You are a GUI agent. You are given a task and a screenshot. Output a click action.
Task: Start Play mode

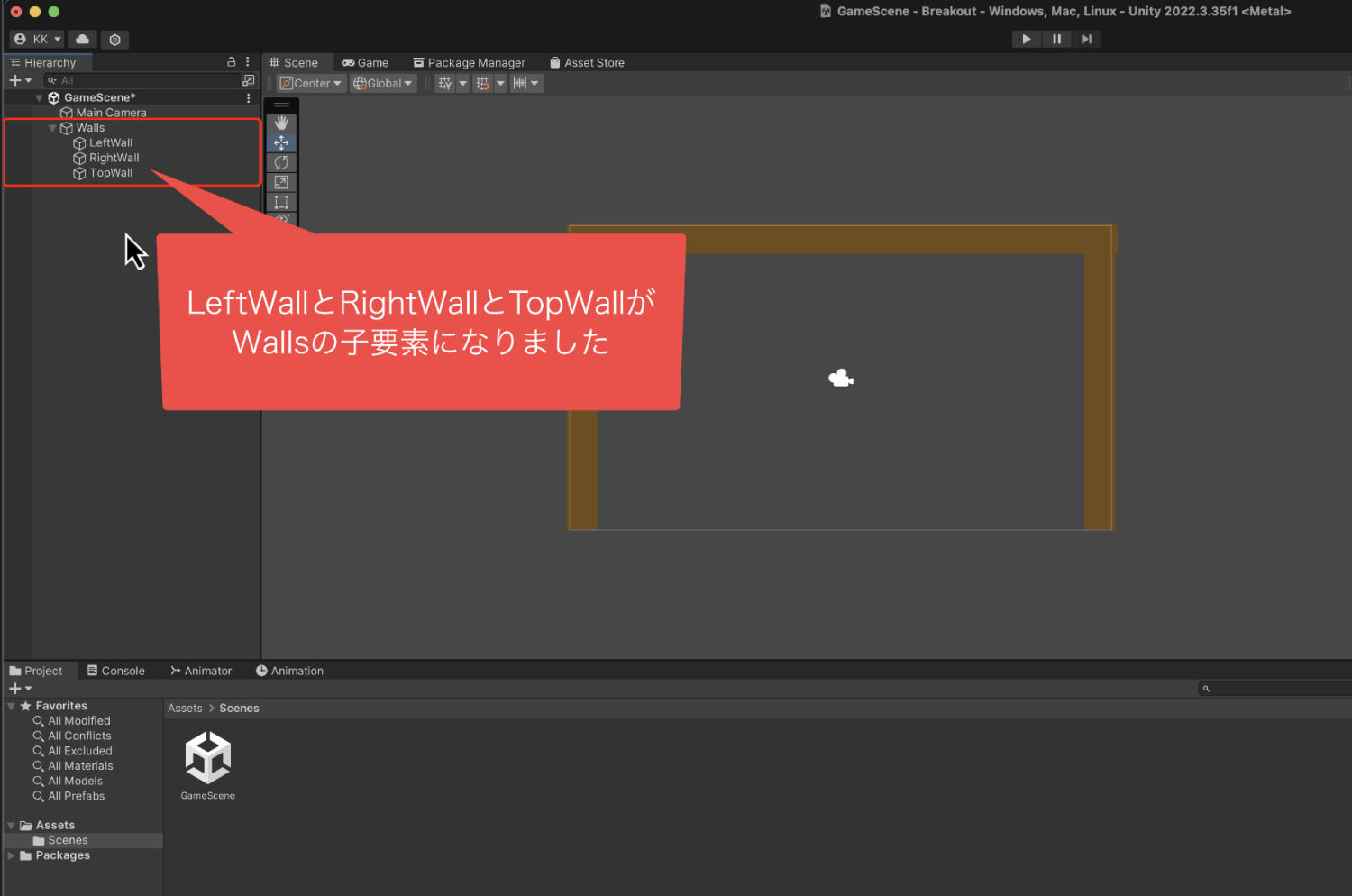point(1027,39)
